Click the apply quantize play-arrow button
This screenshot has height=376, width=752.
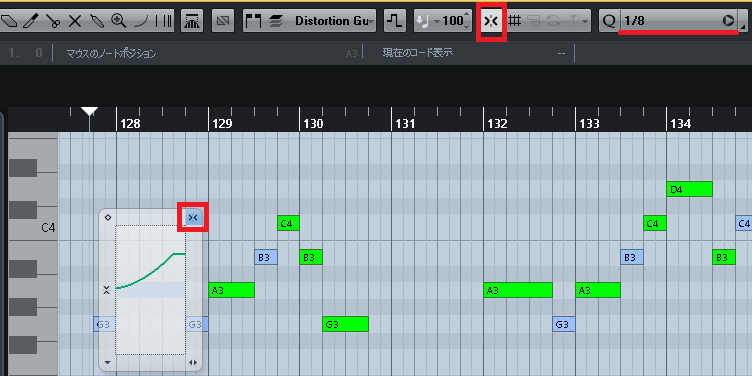(x=728, y=21)
